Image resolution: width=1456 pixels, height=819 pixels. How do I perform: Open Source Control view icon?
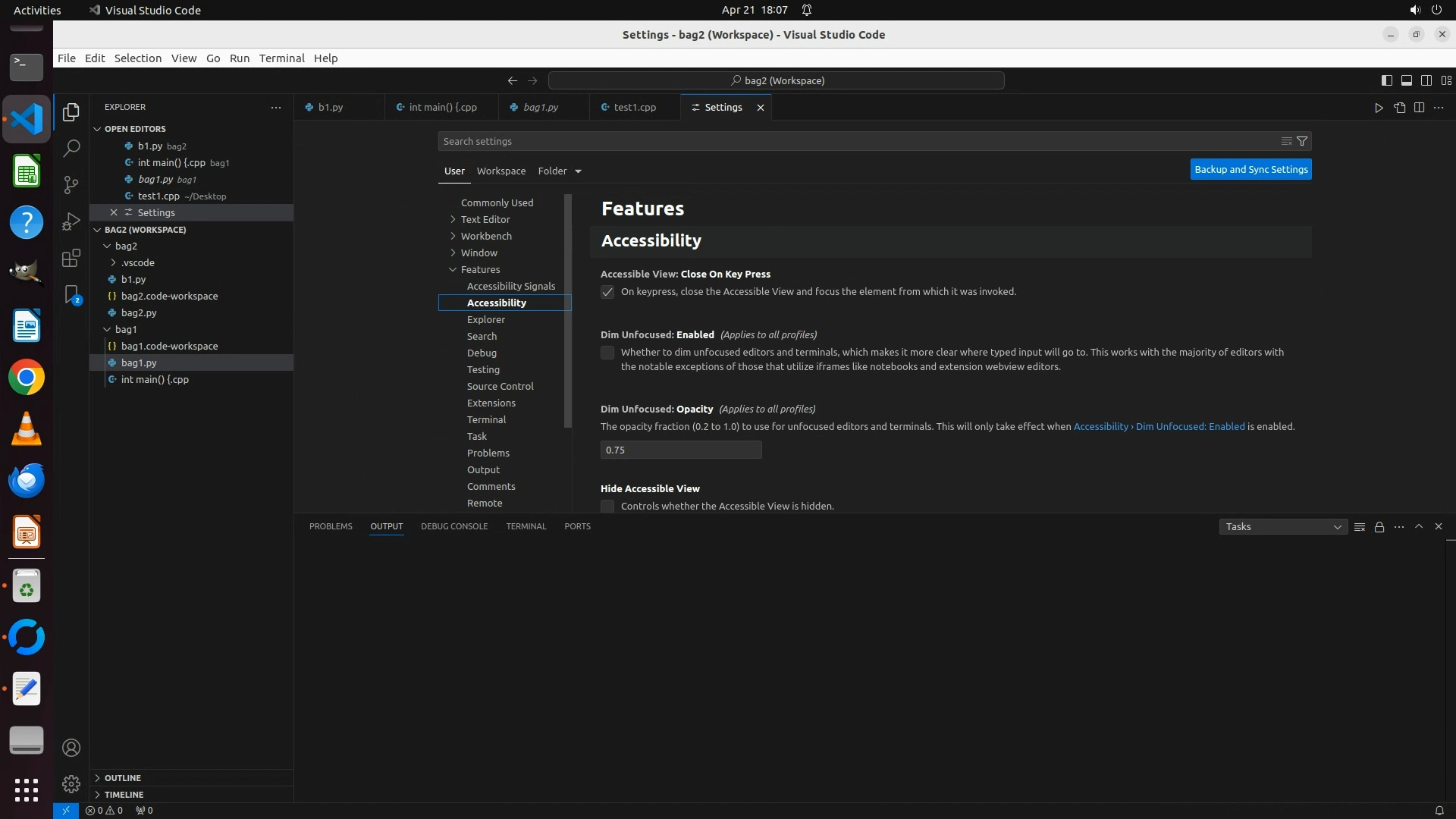[x=71, y=185]
